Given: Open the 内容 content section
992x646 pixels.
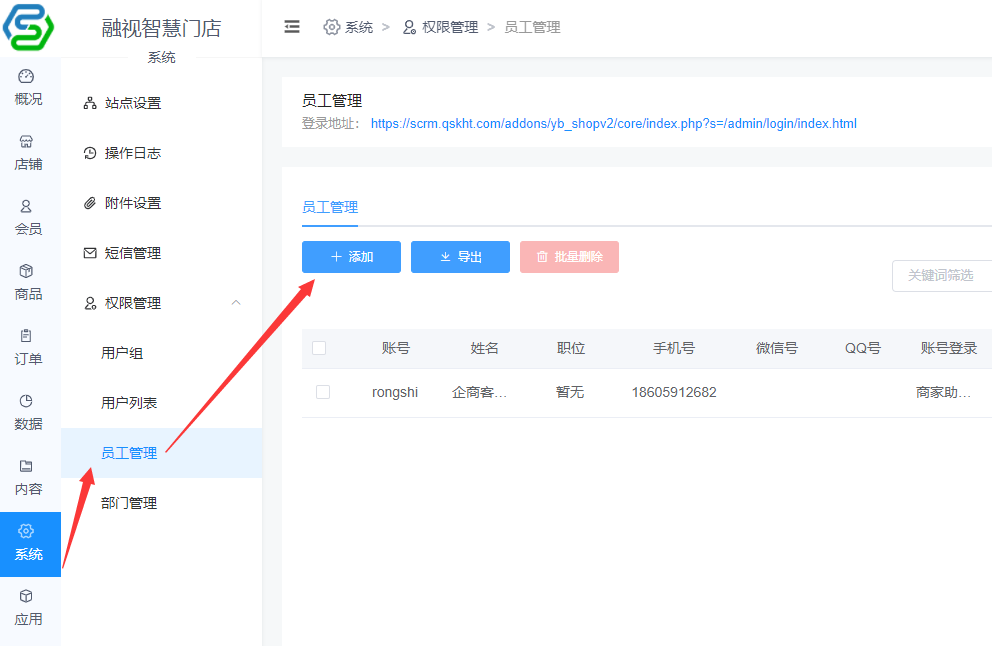Looking at the screenshot, I should (28, 478).
